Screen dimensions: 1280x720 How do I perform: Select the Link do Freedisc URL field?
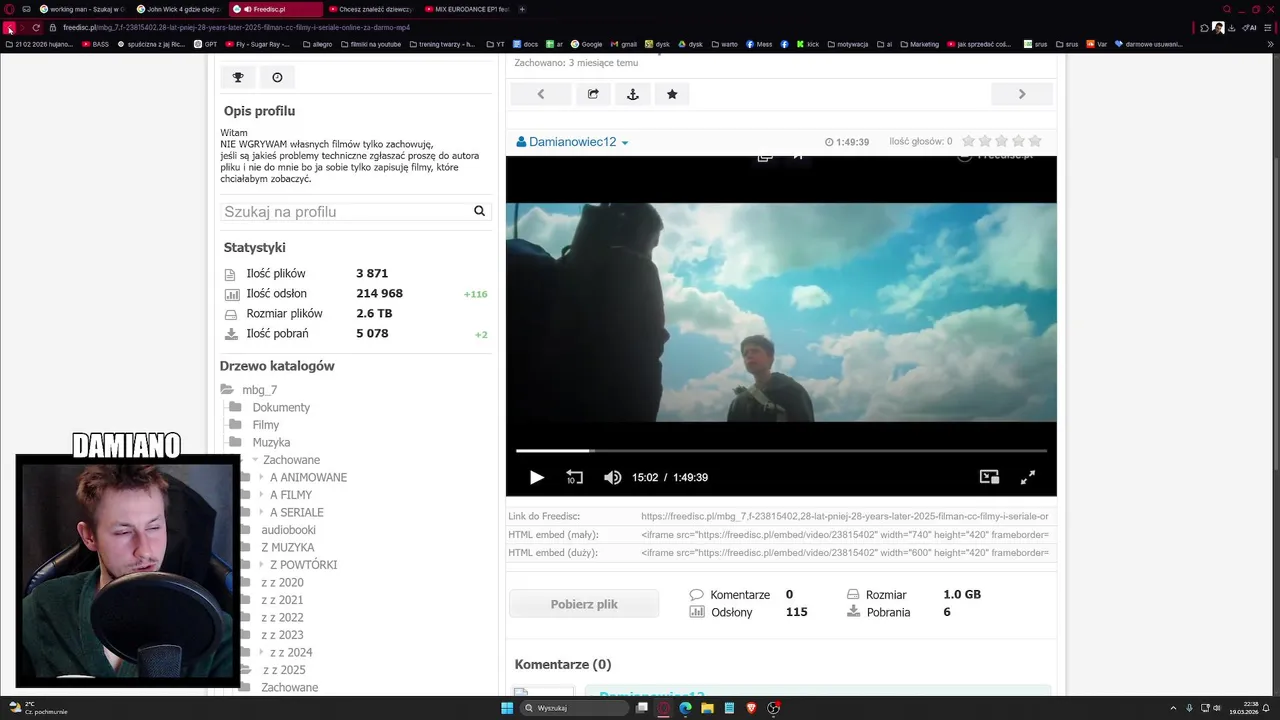point(845,516)
